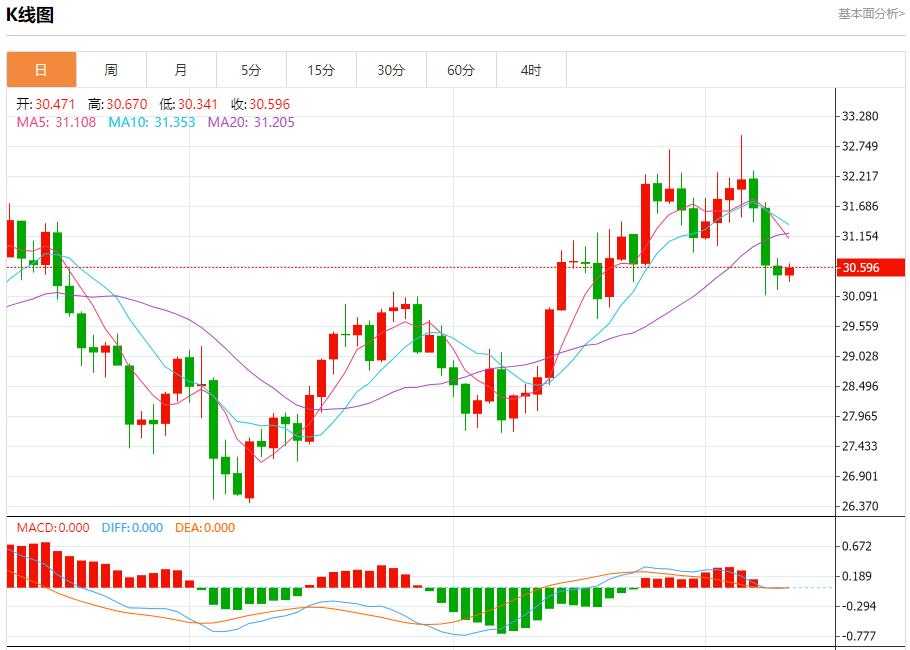This screenshot has width=910, height=650.
Task: Choose the 60分 interval tab
Action: tap(461, 70)
